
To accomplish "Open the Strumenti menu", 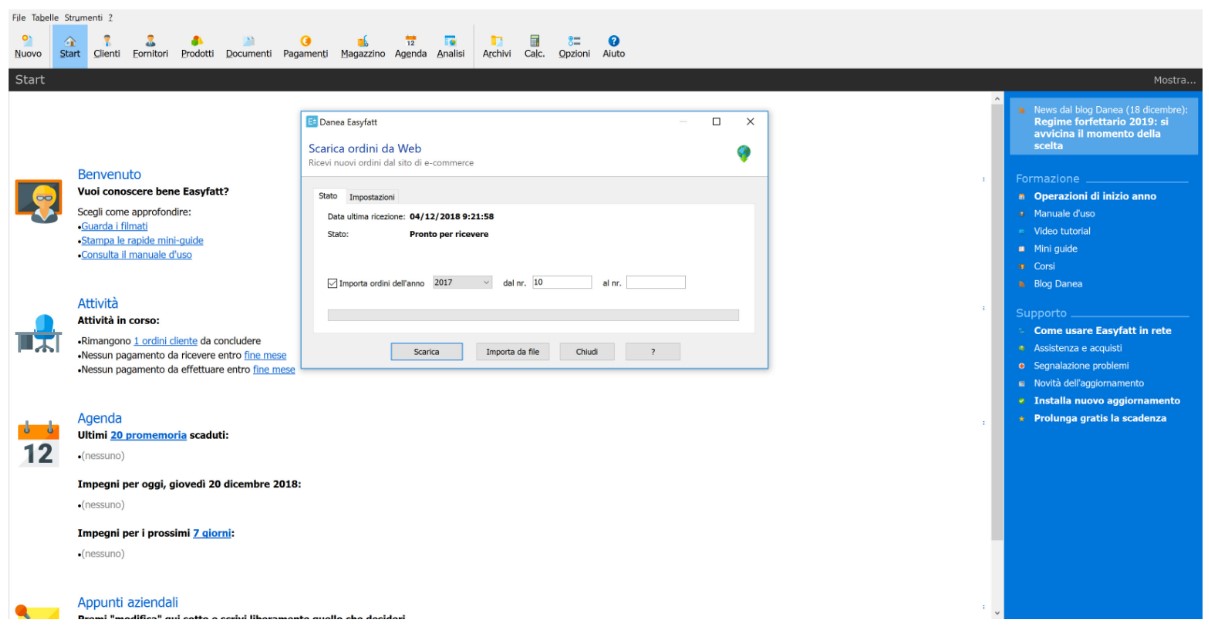I will [x=84, y=18].
